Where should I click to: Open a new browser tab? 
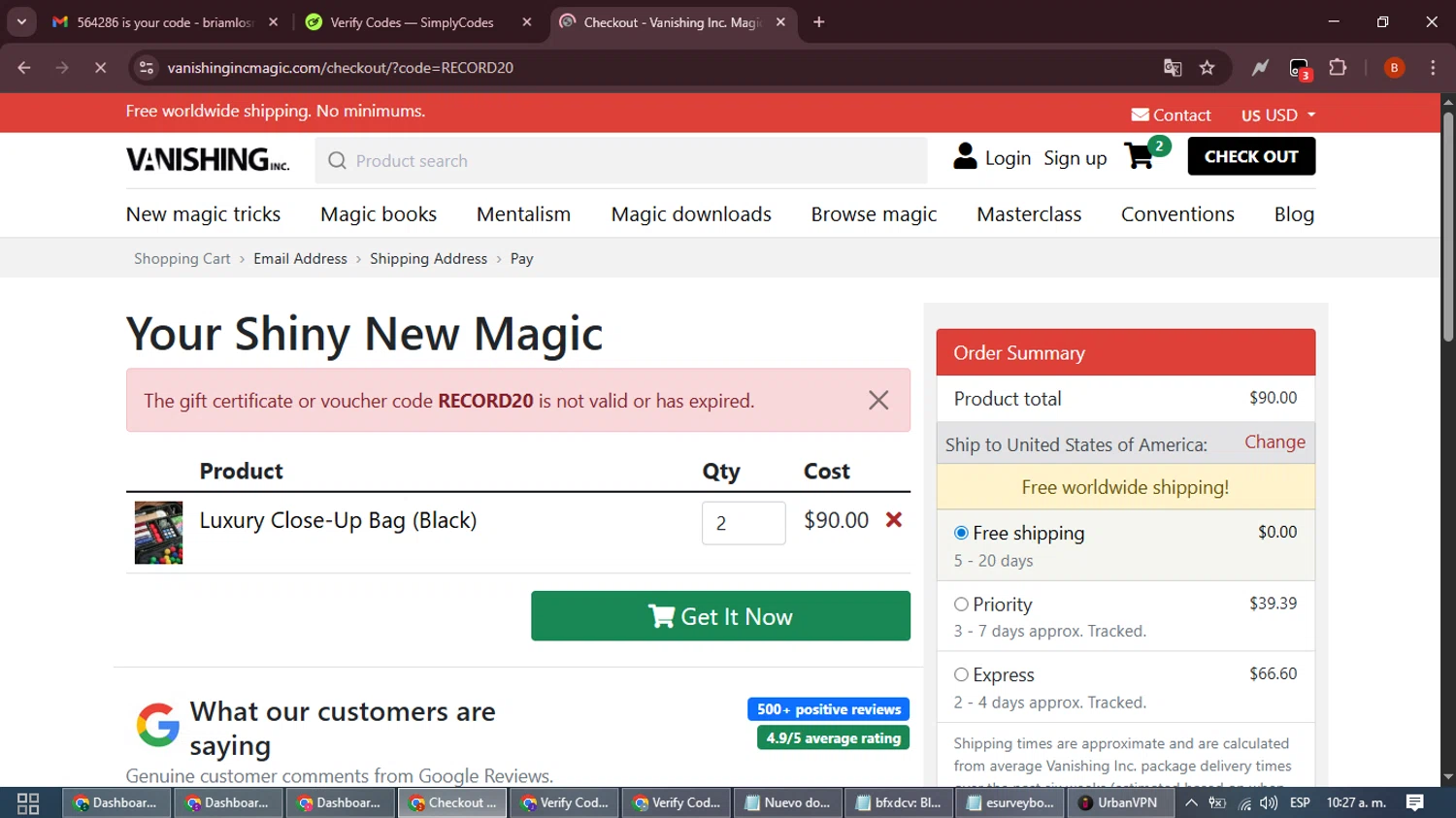click(819, 22)
